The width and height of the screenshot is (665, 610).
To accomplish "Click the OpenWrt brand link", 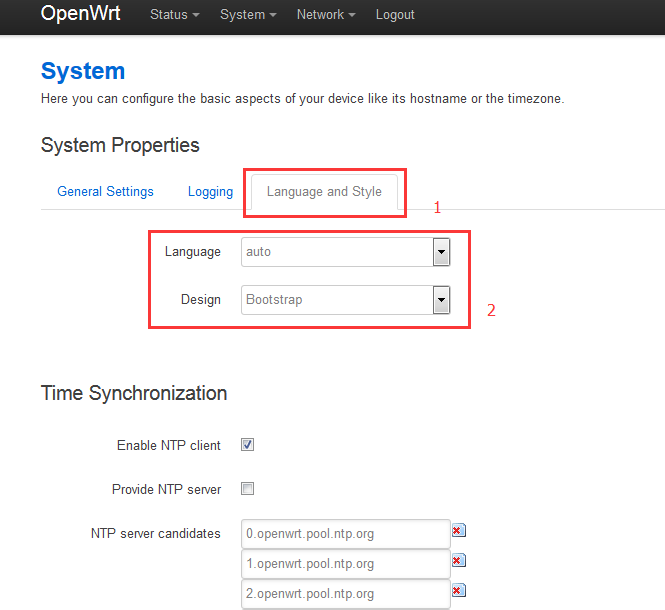I will [x=80, y=14].
